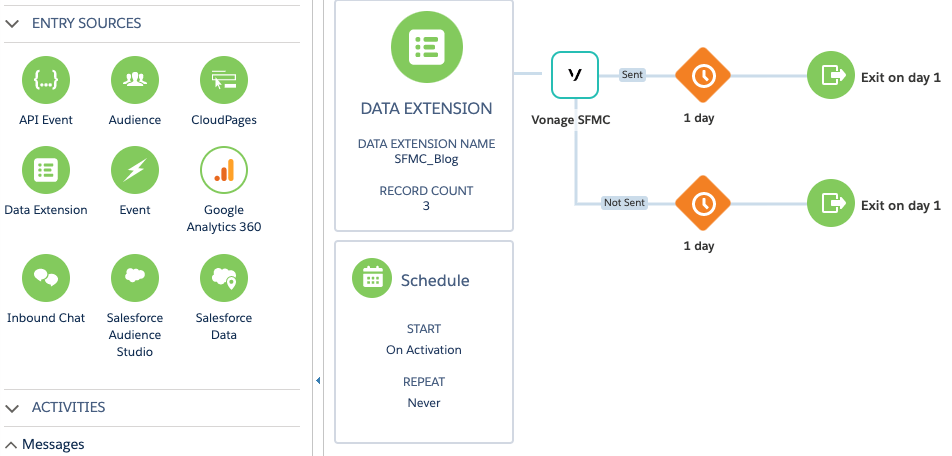
Task: Select the API Event entry source icon
Action: 46,80
